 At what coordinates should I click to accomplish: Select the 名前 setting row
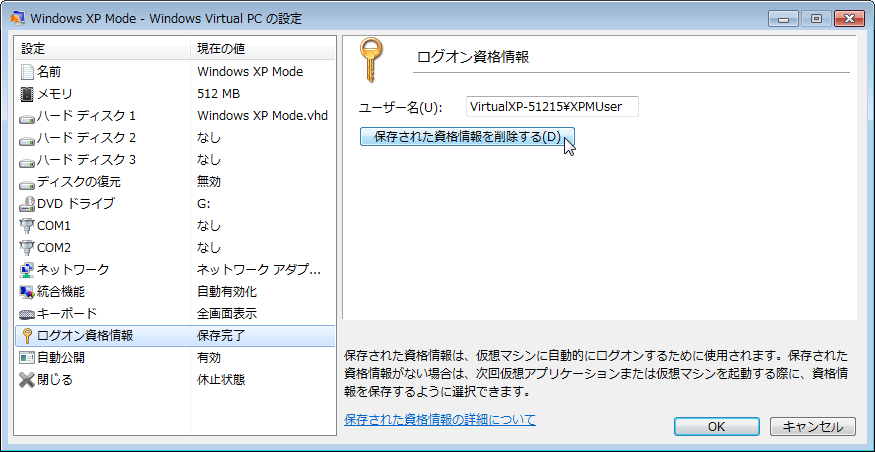pyautogui.click(x=175, y=72)
